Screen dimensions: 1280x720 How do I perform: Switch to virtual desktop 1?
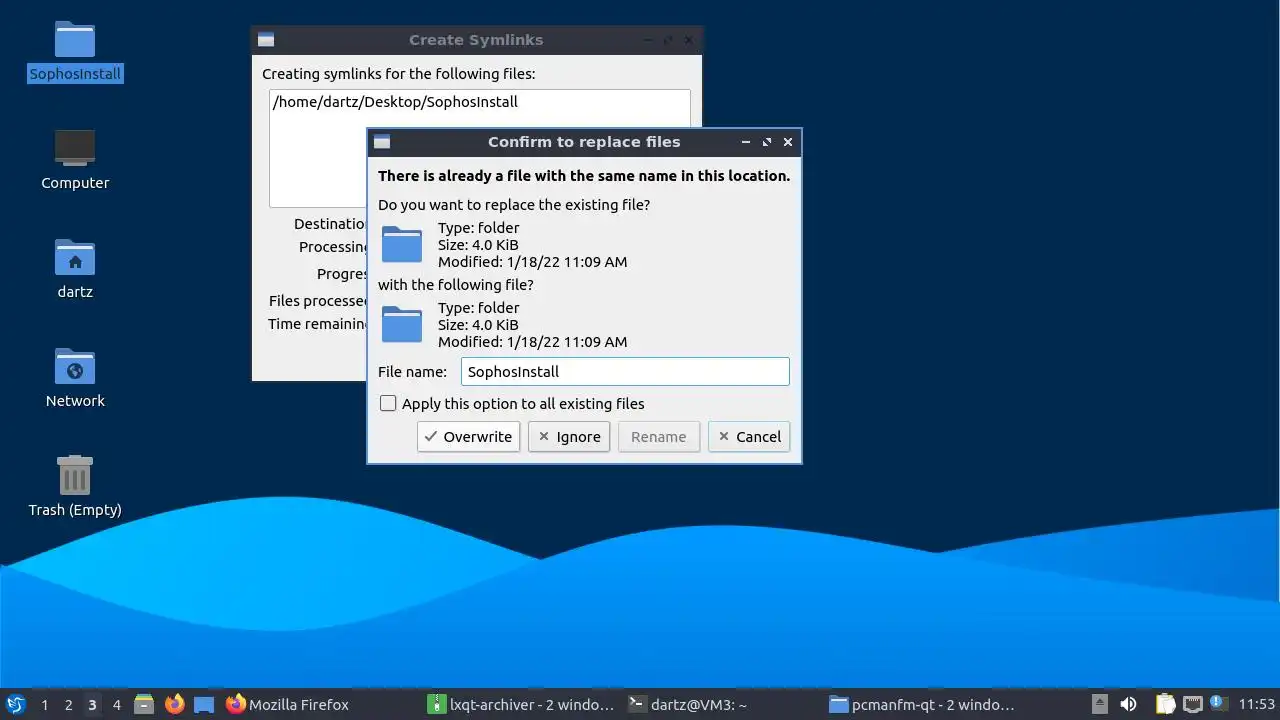44,704
